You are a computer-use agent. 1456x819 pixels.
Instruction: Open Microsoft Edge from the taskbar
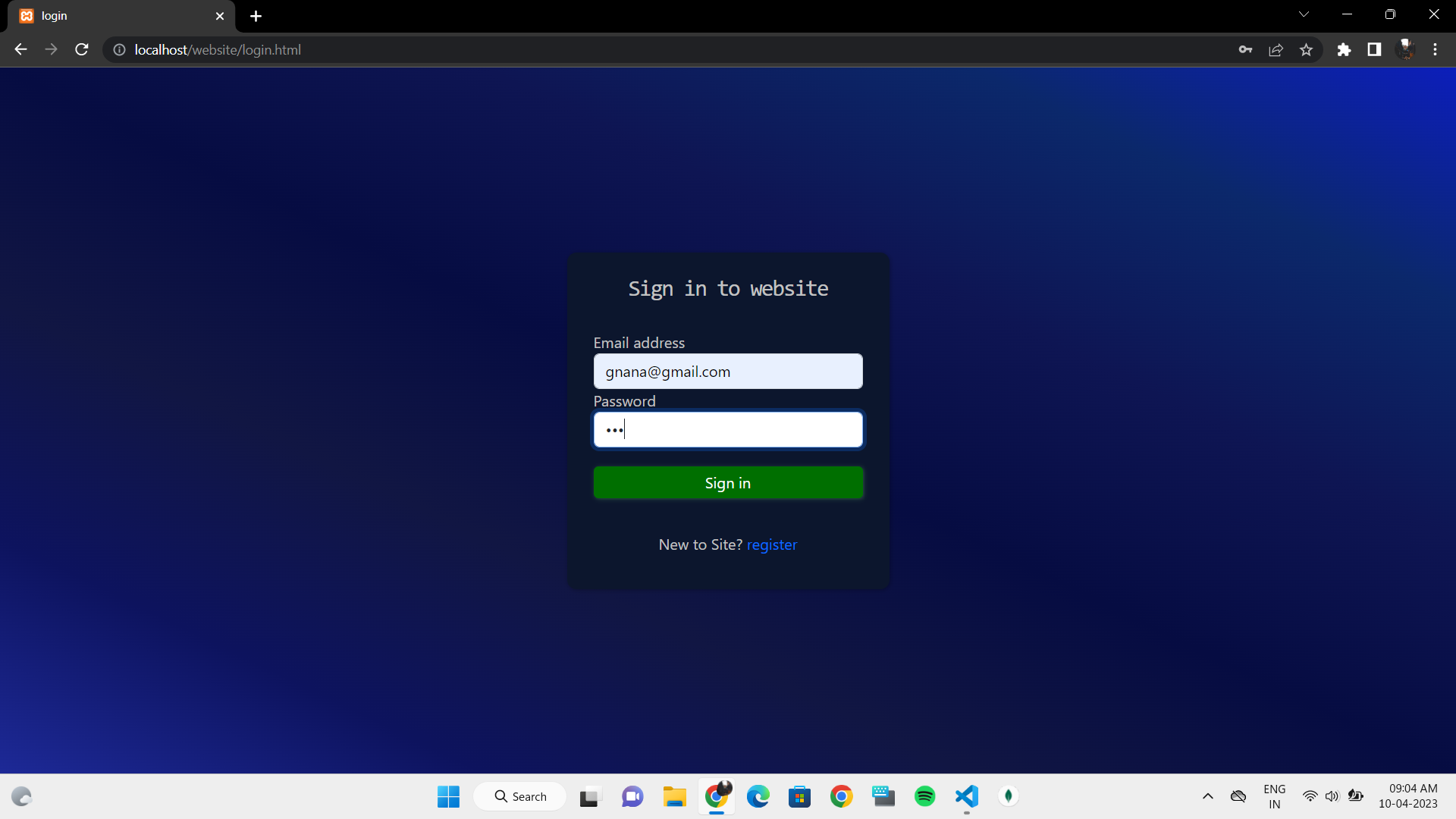coord(758,796)
